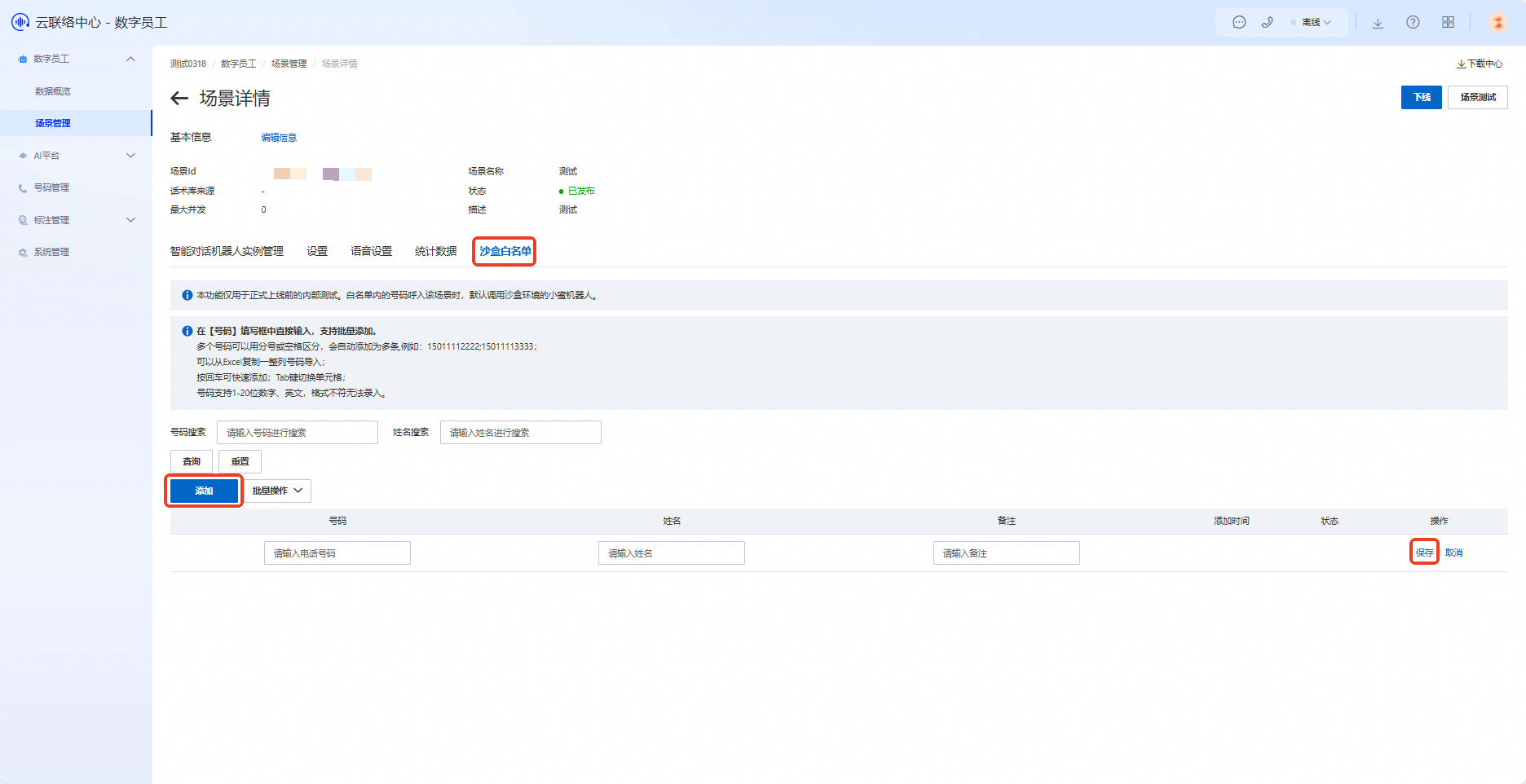
Task: Click the 请输入电话号码 table input
Action: pyautogui.click(x=337, y=553)
